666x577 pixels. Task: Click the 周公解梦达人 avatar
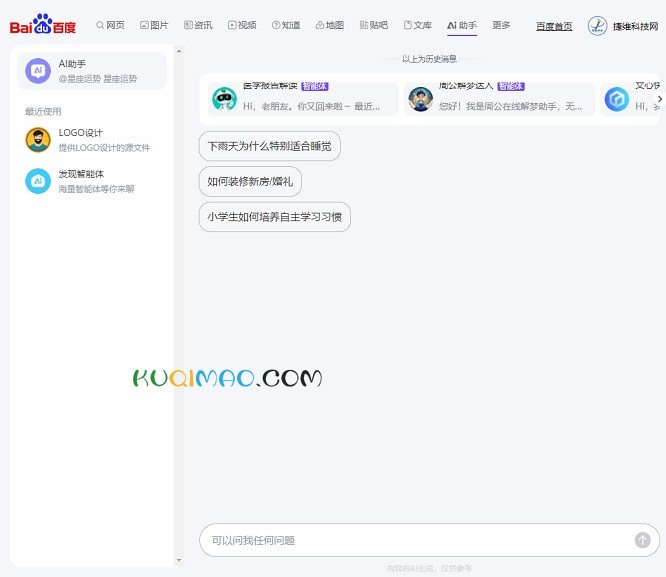coord(420,99)
